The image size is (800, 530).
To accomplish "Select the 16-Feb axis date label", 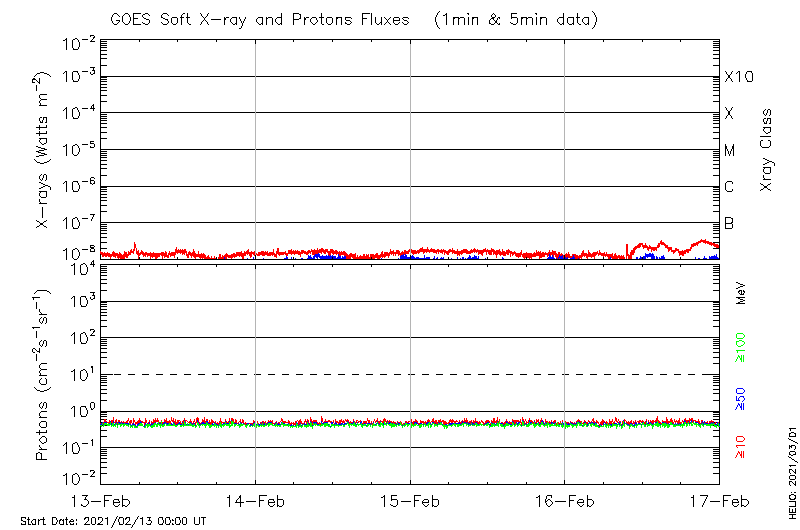I will pyautogui.click(x=565, y=500).
